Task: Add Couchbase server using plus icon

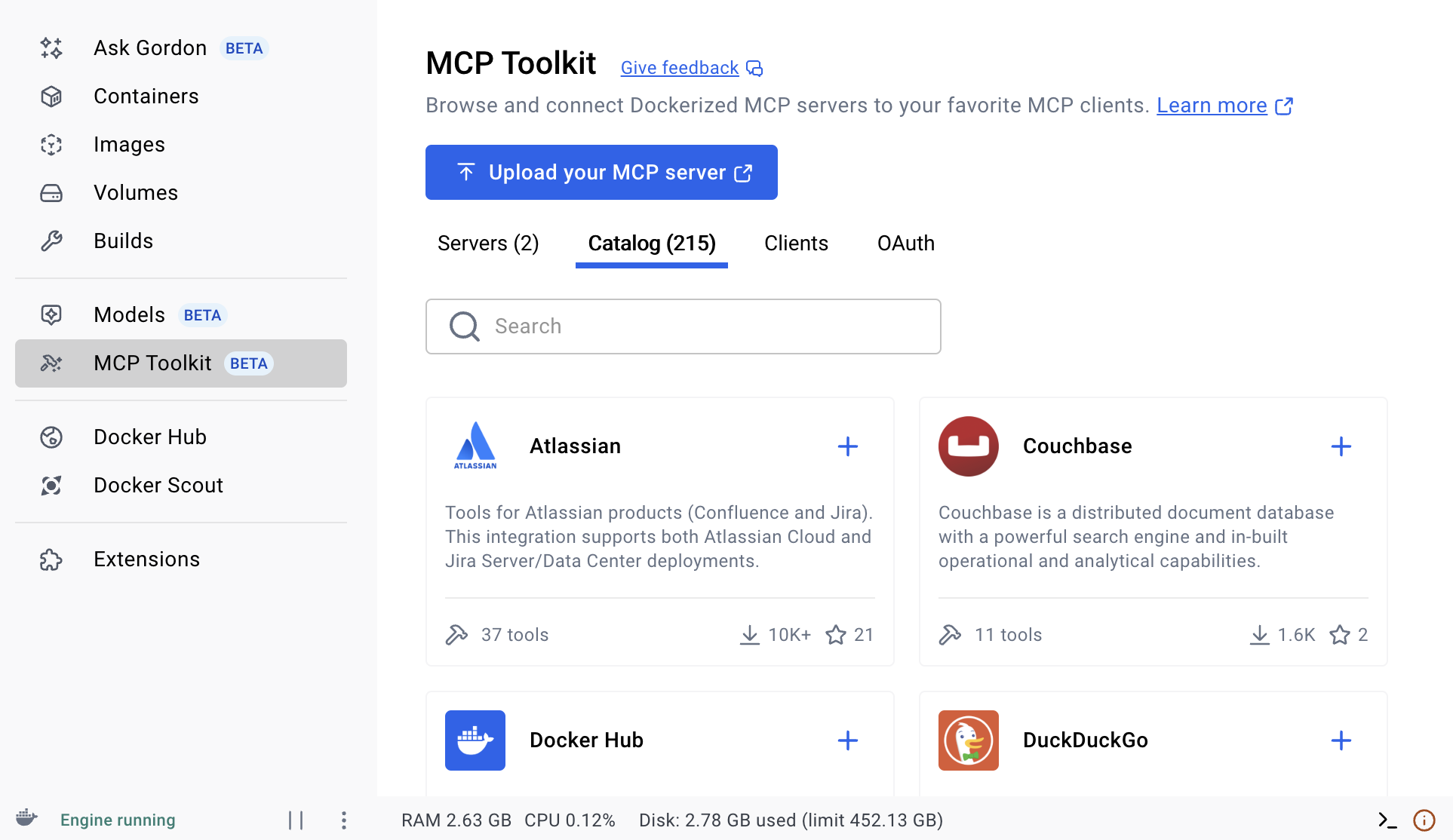Action: tap(1341, 446)
